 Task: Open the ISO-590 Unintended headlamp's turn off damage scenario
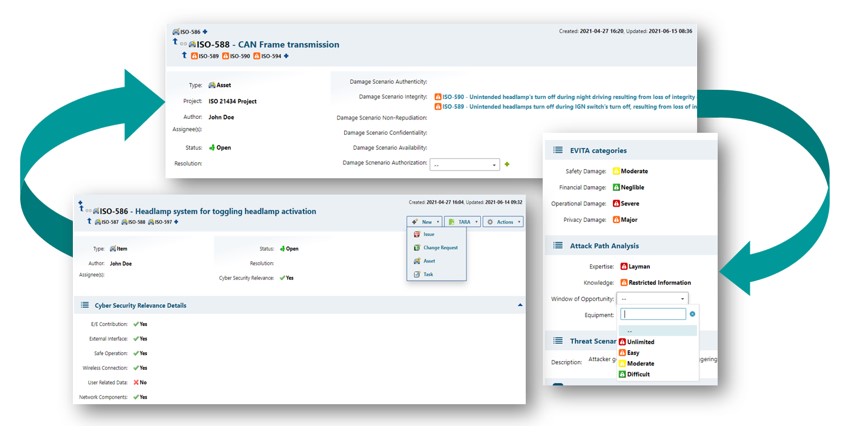tap(565, 97)
